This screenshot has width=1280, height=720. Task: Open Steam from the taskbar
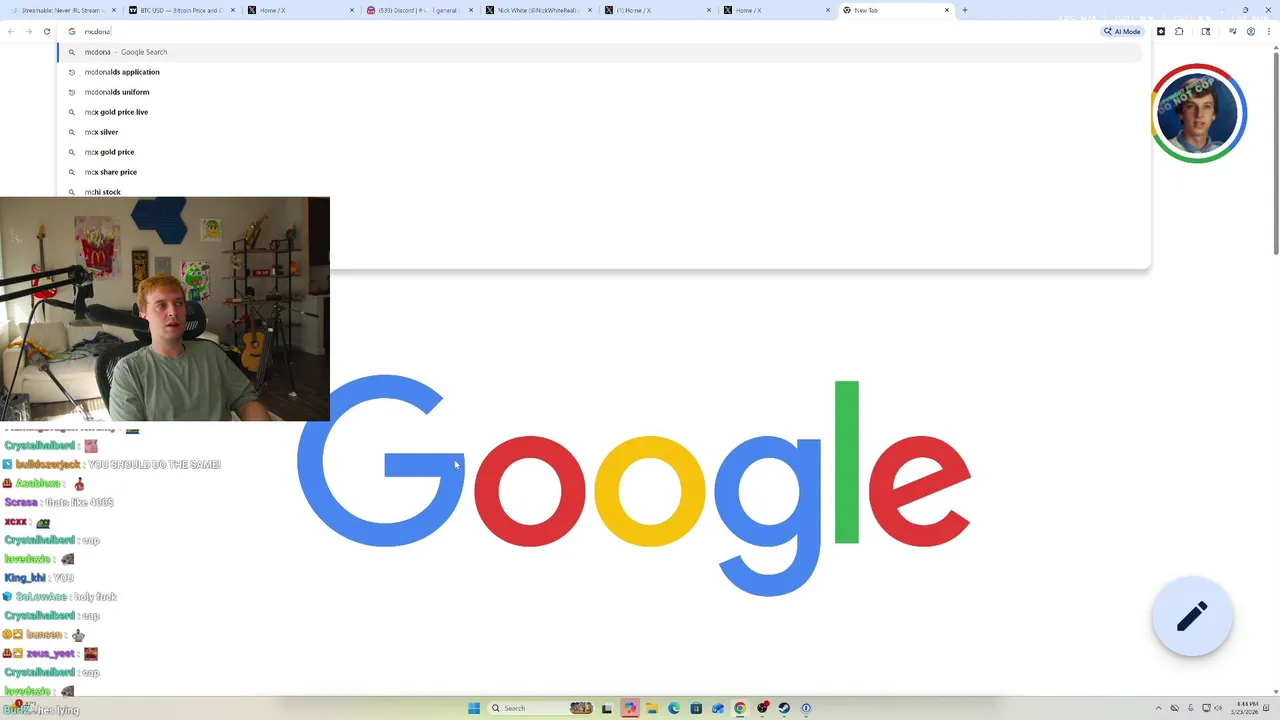click(x=784, y=708)
